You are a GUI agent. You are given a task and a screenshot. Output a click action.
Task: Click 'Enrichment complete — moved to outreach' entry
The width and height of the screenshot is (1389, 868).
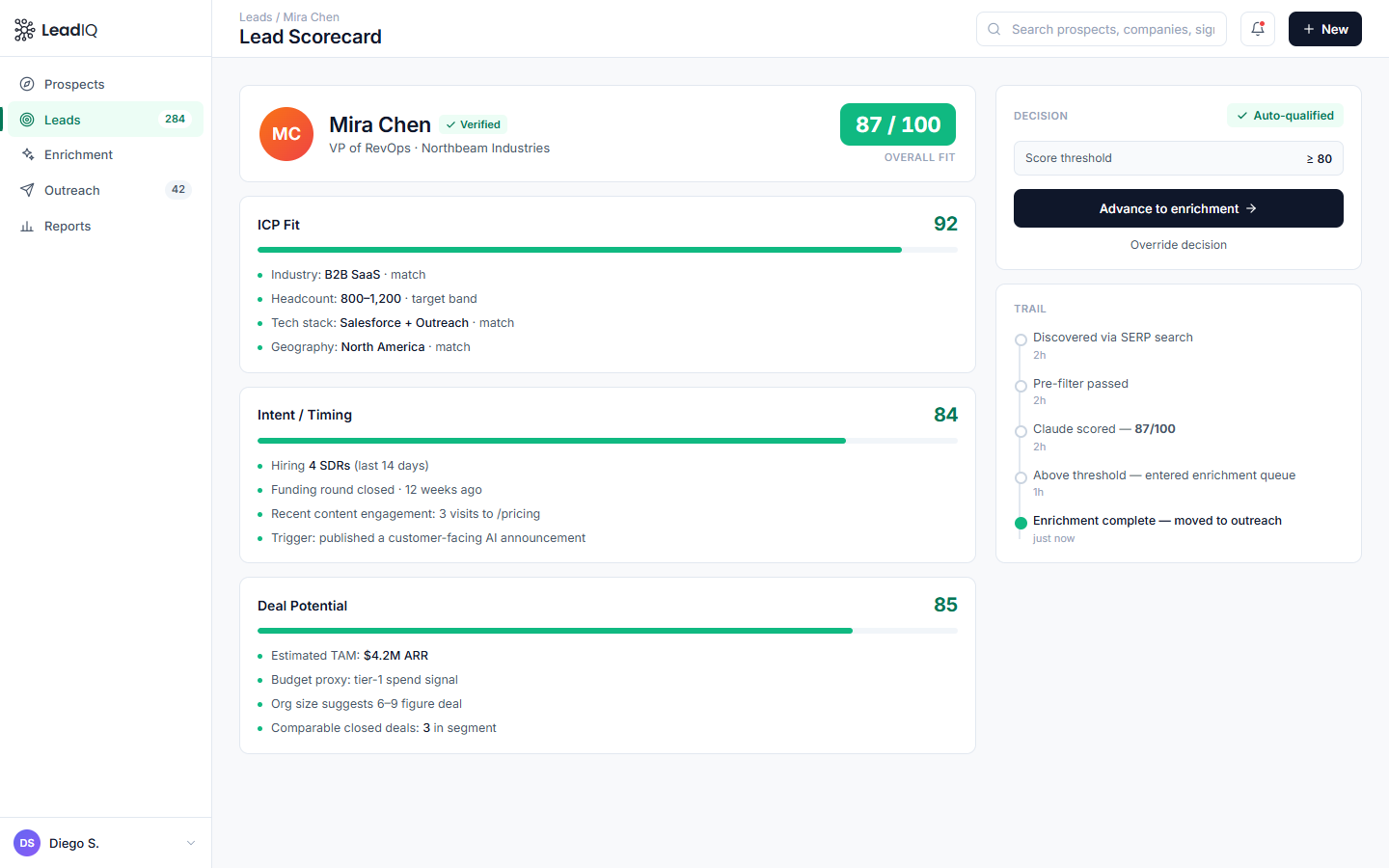1157,521
